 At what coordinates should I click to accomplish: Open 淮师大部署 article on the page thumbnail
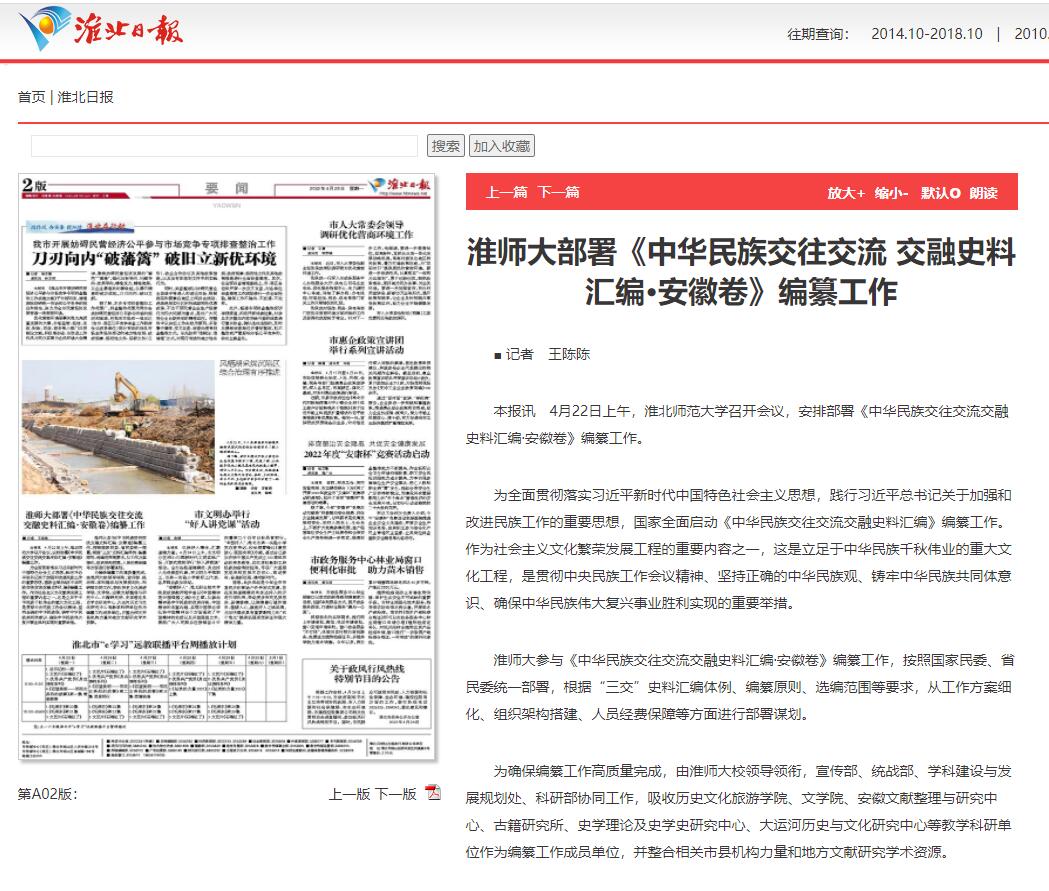(84, 520)
